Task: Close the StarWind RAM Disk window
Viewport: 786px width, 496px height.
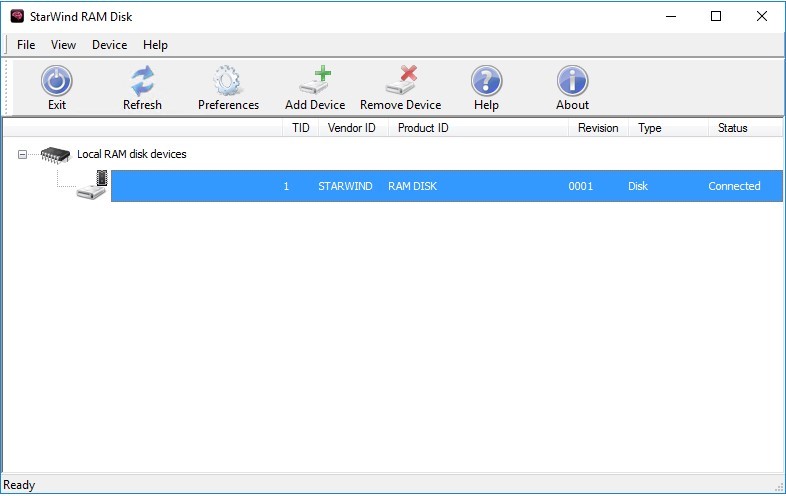Action: (x=762, y=16)
